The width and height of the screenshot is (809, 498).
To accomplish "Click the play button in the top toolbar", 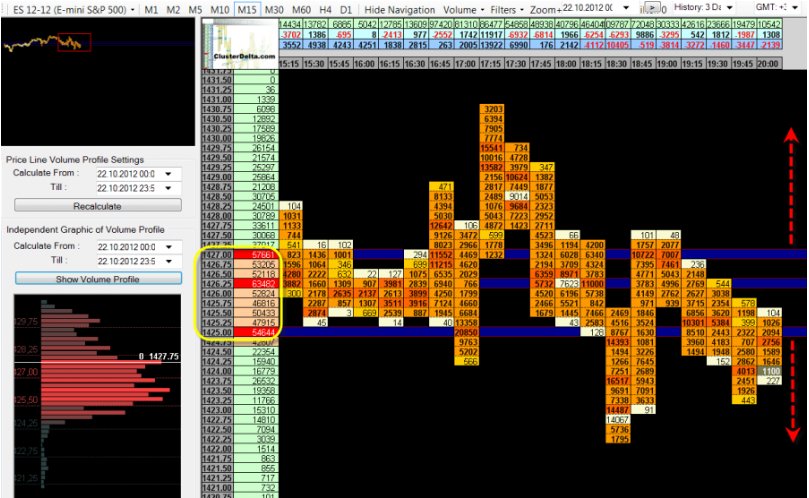I will click(652, 8).
